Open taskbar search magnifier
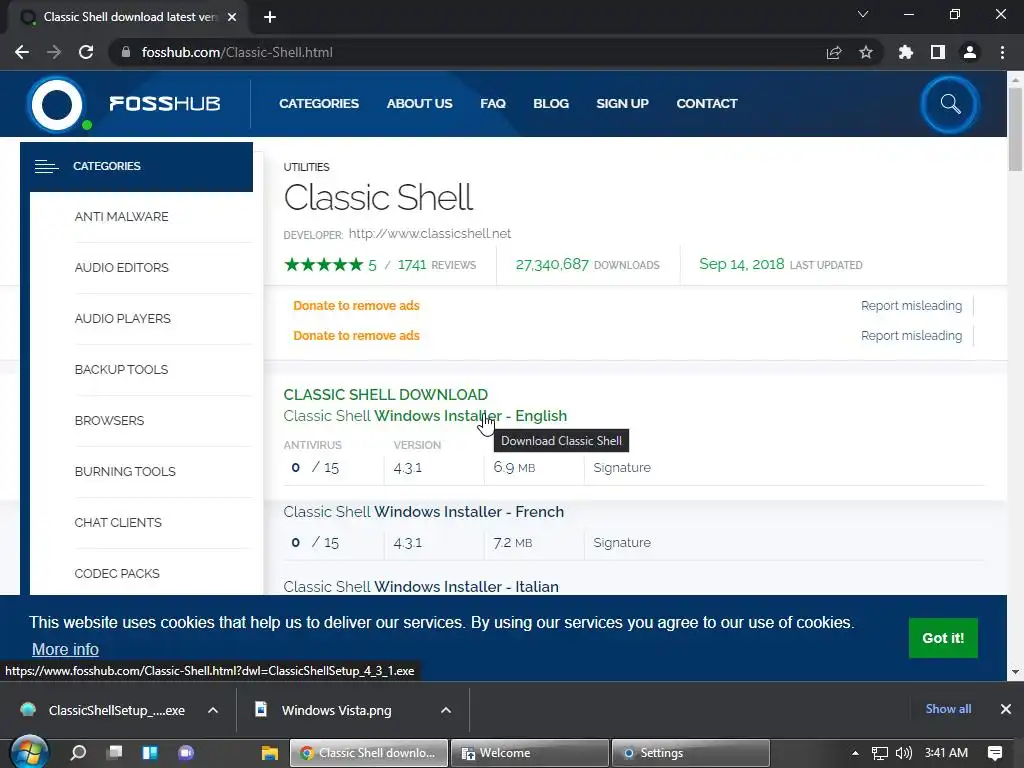1024x768 pixels. (x=78, y=752)
